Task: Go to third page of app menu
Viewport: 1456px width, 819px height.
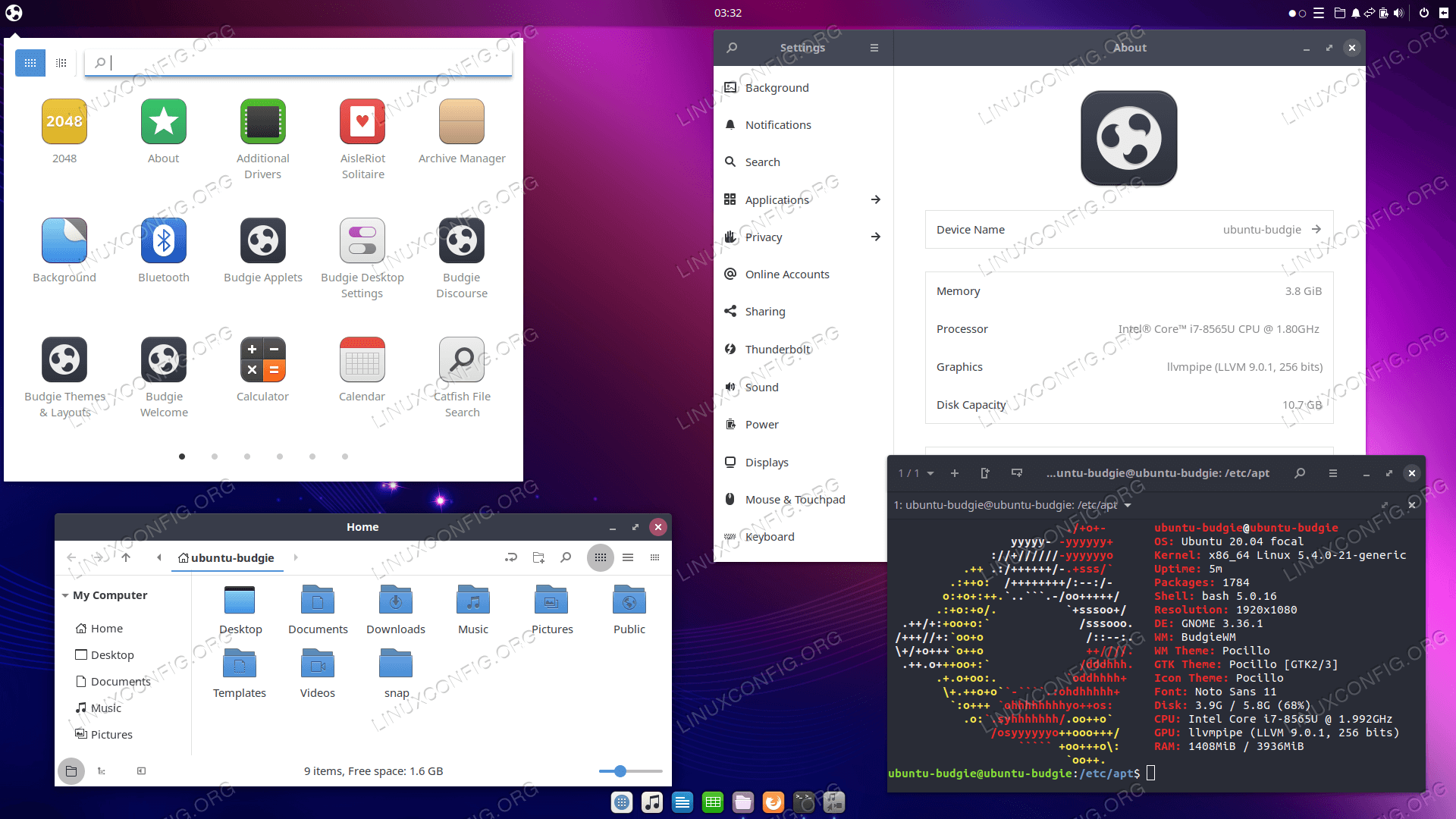Action: click(x=247, y=457)
